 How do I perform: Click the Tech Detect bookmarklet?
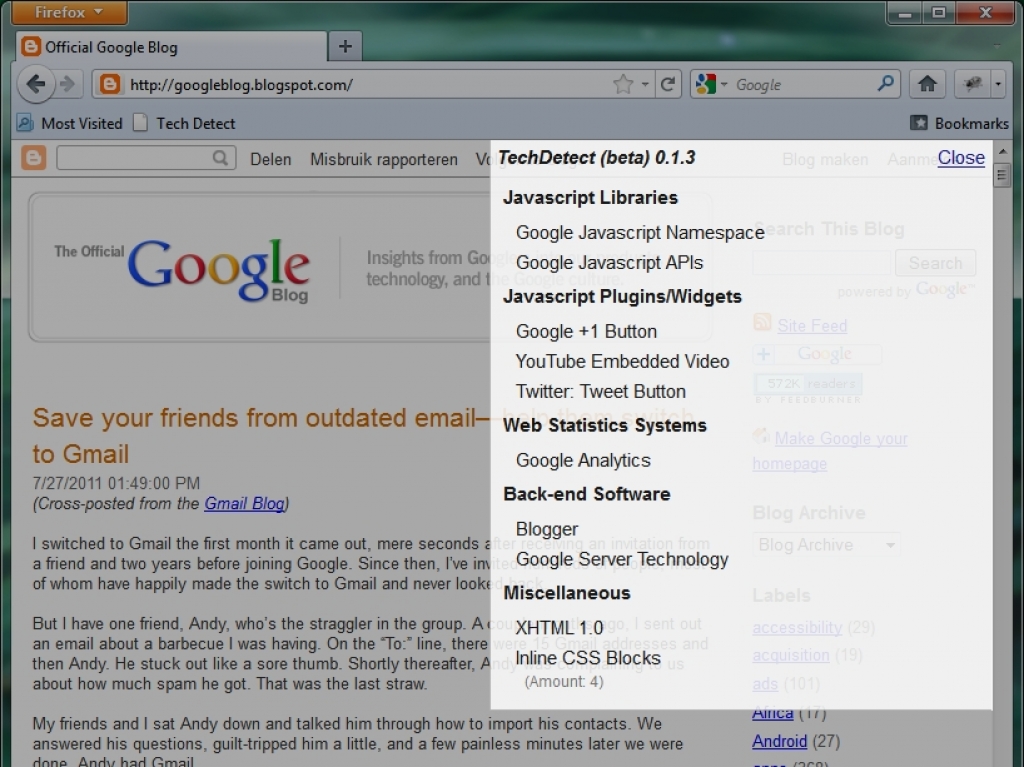pyautogui.click(x=184, y=123)
